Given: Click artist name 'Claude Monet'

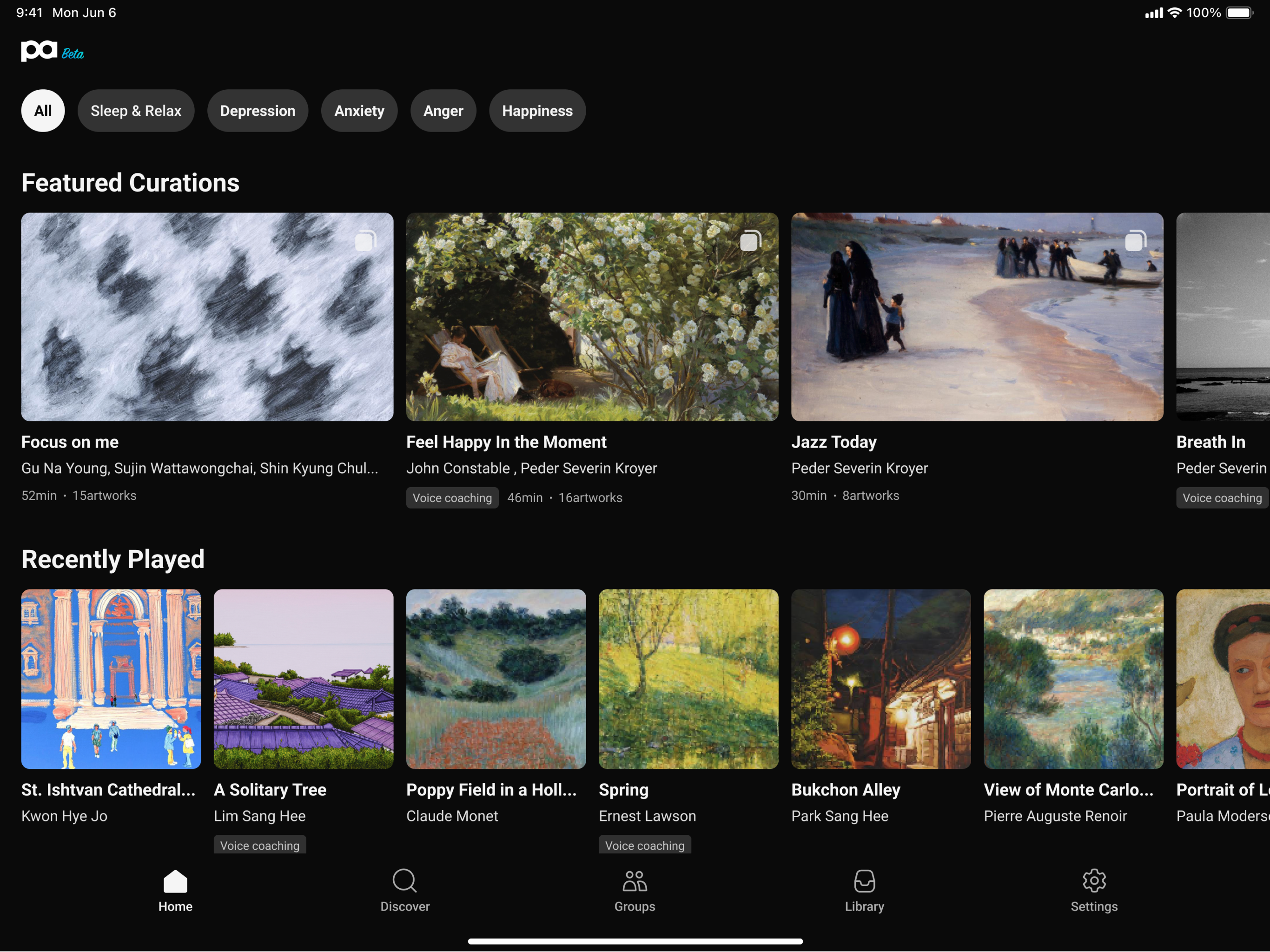Looking at the screenshot, I should pos(452,816).
